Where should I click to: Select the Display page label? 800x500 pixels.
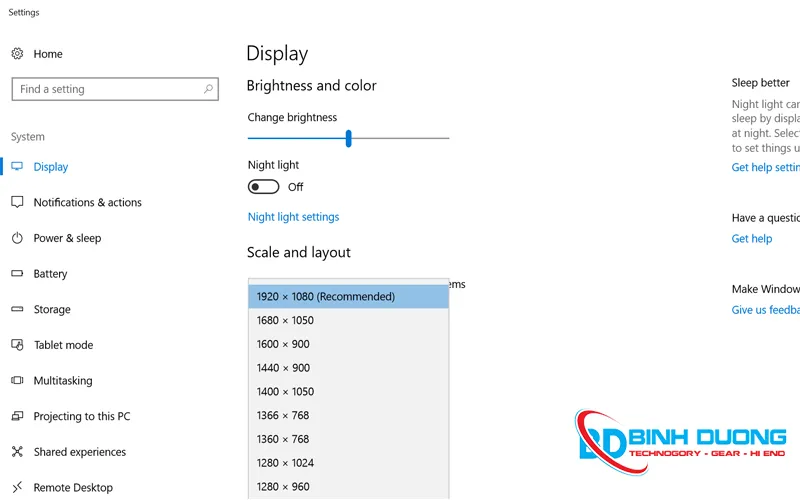[x=51, y=167]
